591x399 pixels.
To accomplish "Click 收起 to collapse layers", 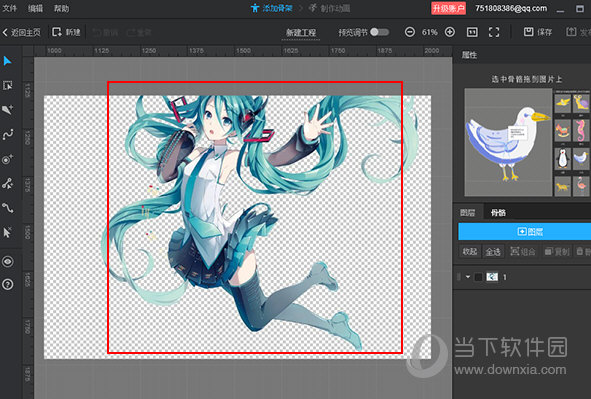I will tap(470, 251).
